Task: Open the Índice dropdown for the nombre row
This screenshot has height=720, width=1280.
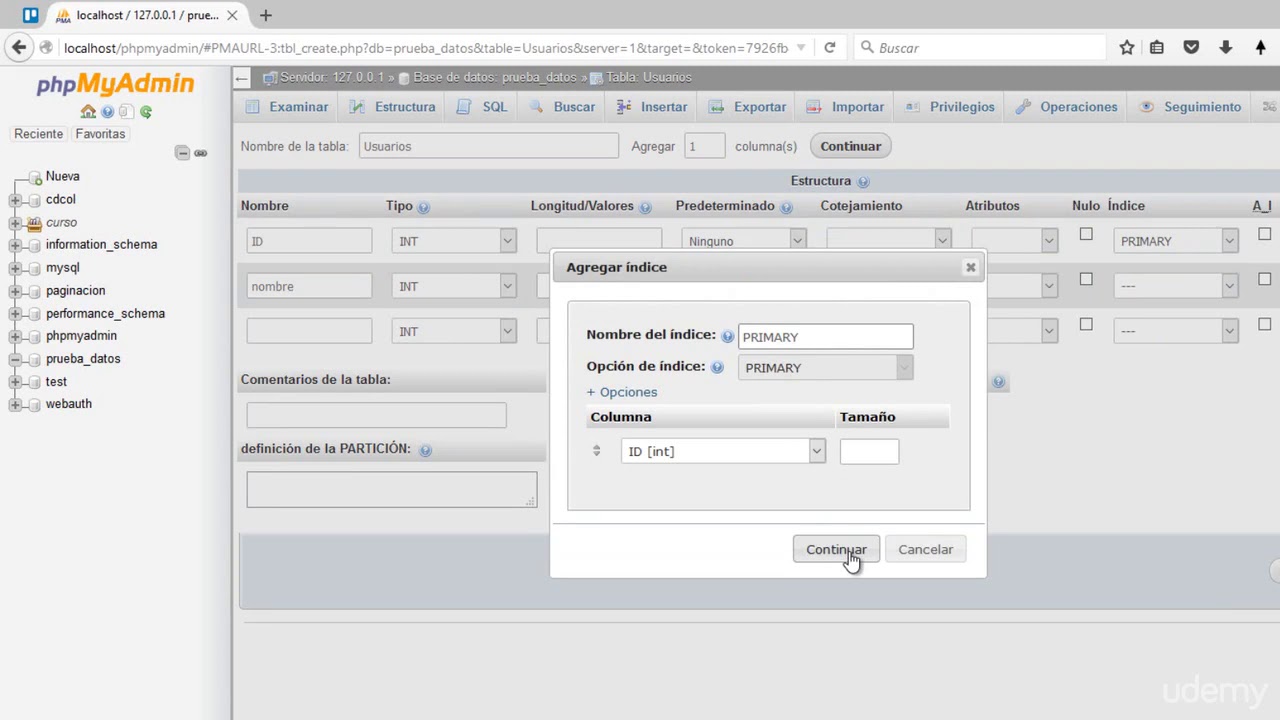Action: pyautogui.click(x=1176, y=286)
